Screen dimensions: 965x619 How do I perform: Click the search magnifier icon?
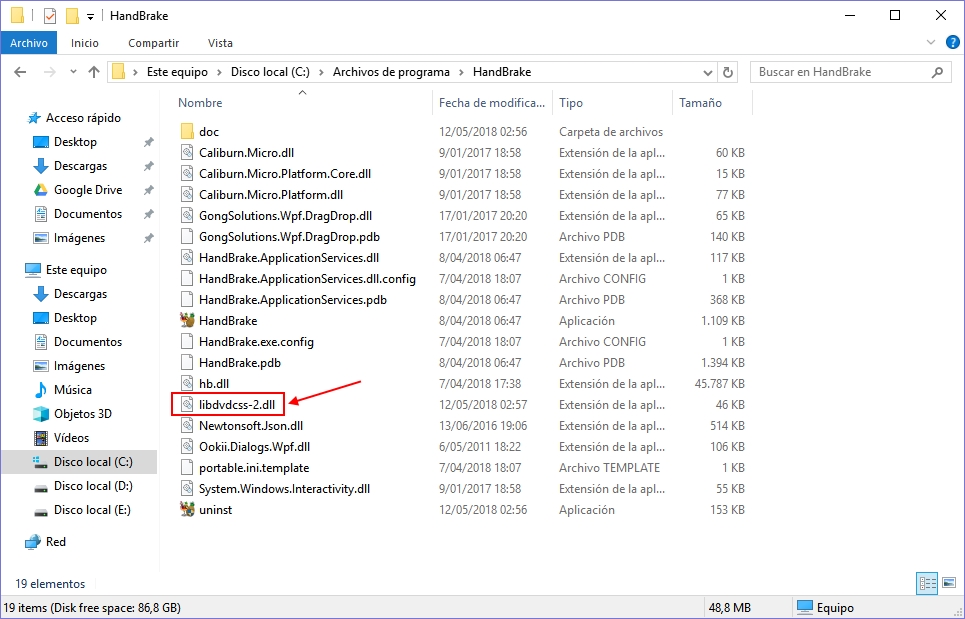click(x=937, y=72)
